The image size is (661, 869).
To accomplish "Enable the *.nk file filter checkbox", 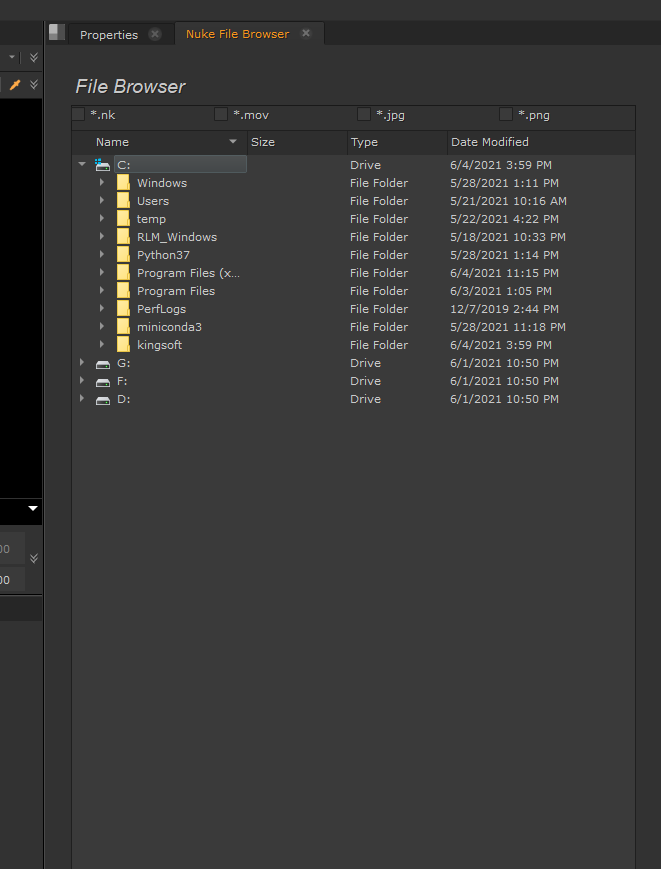I will pos(78,115).
